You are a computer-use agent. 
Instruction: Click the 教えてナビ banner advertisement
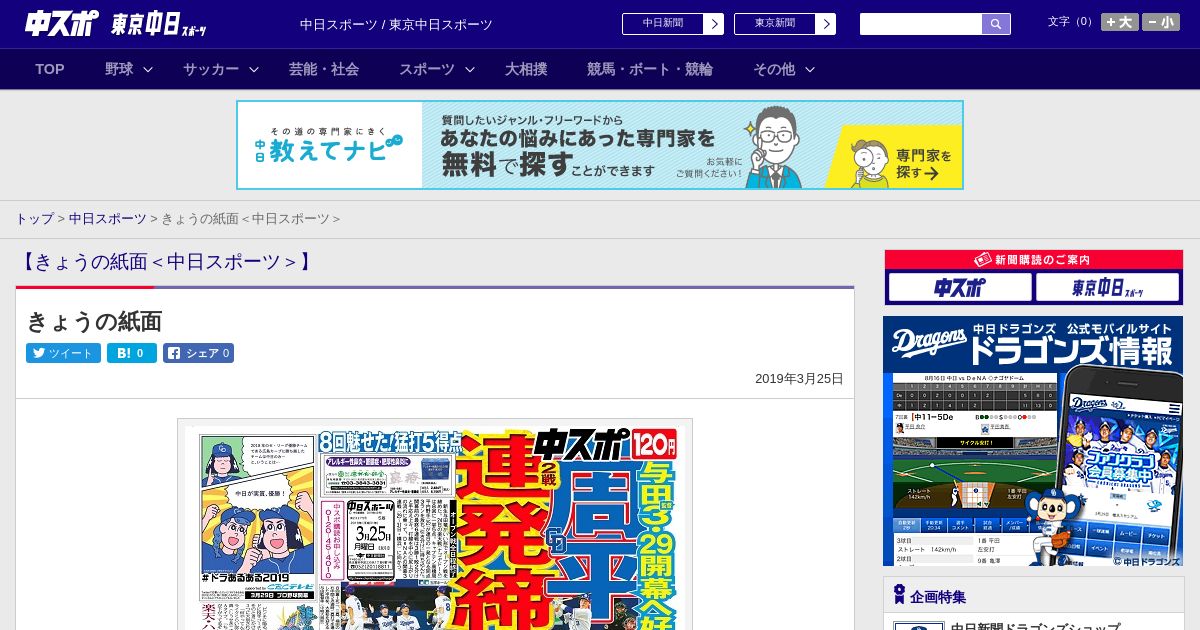tap(600, 145)
